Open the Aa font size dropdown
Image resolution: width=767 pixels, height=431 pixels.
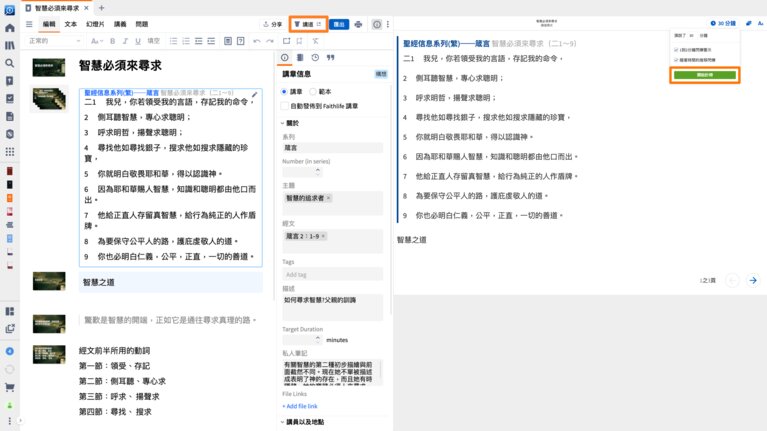(97, 41)
